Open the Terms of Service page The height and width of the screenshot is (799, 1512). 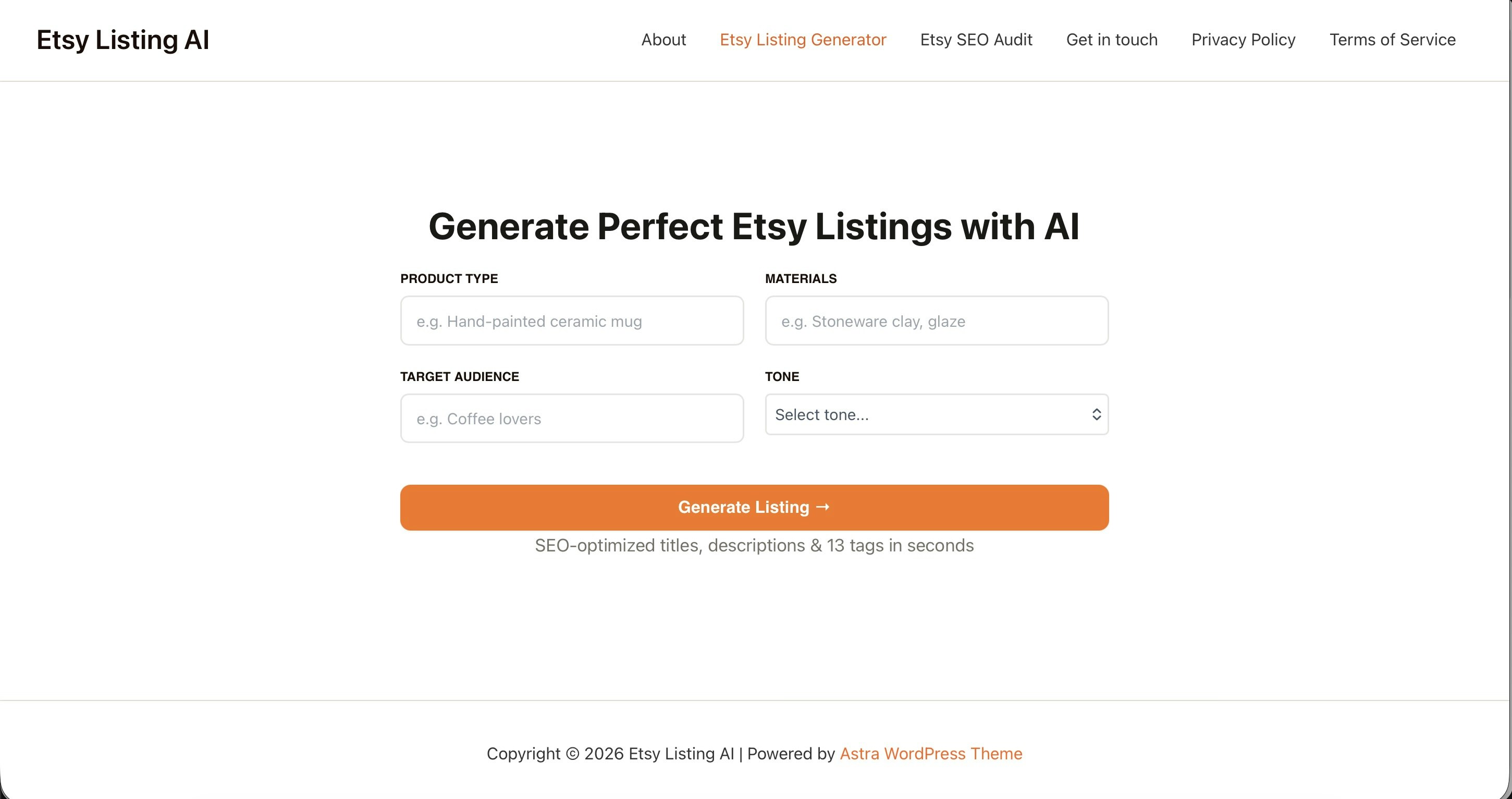[1392, 39]
